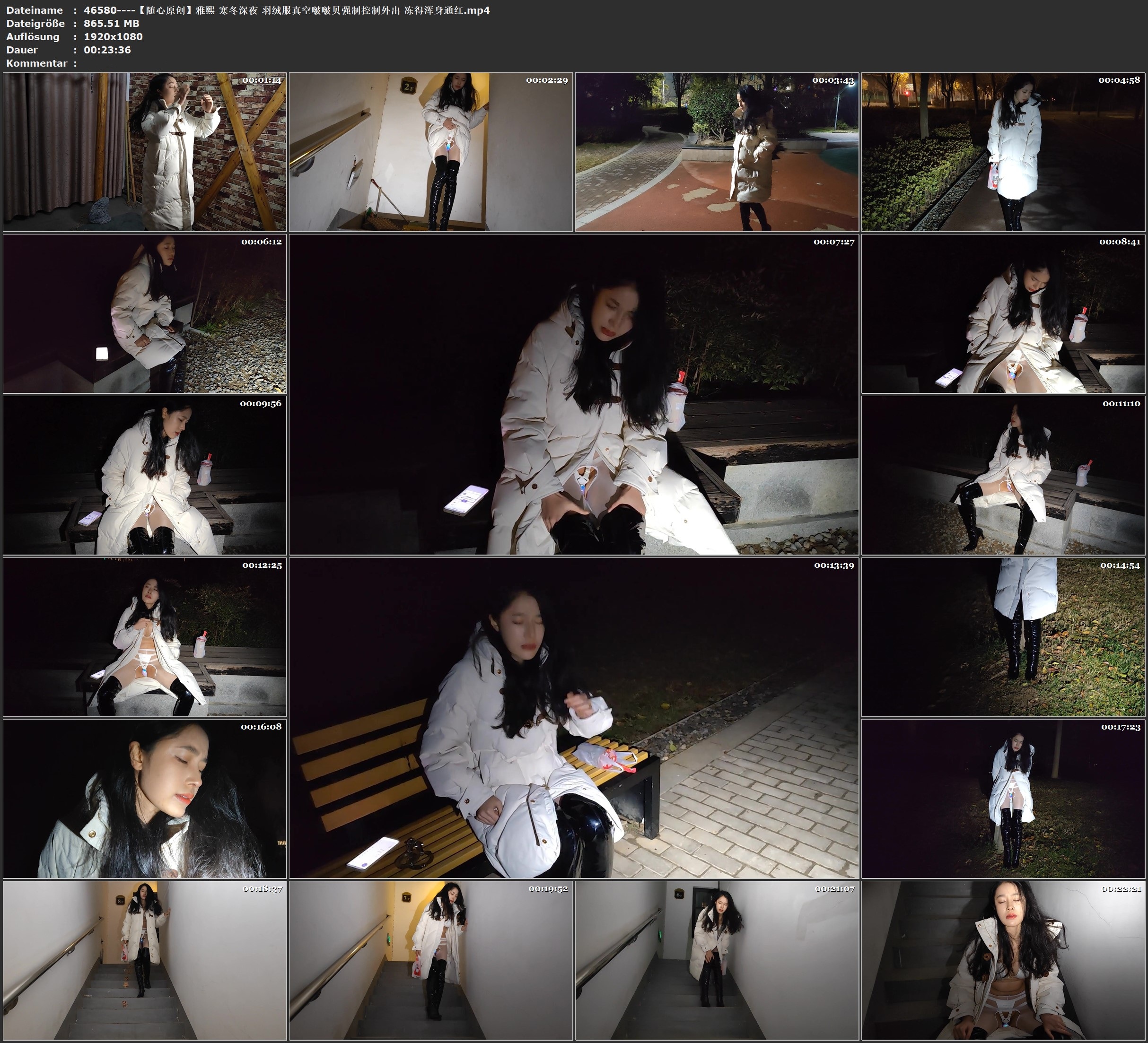Screen dimensions: 1148x1043
Task: Select the thumbnail marked 00:06:12
Action: pos(145,313)
